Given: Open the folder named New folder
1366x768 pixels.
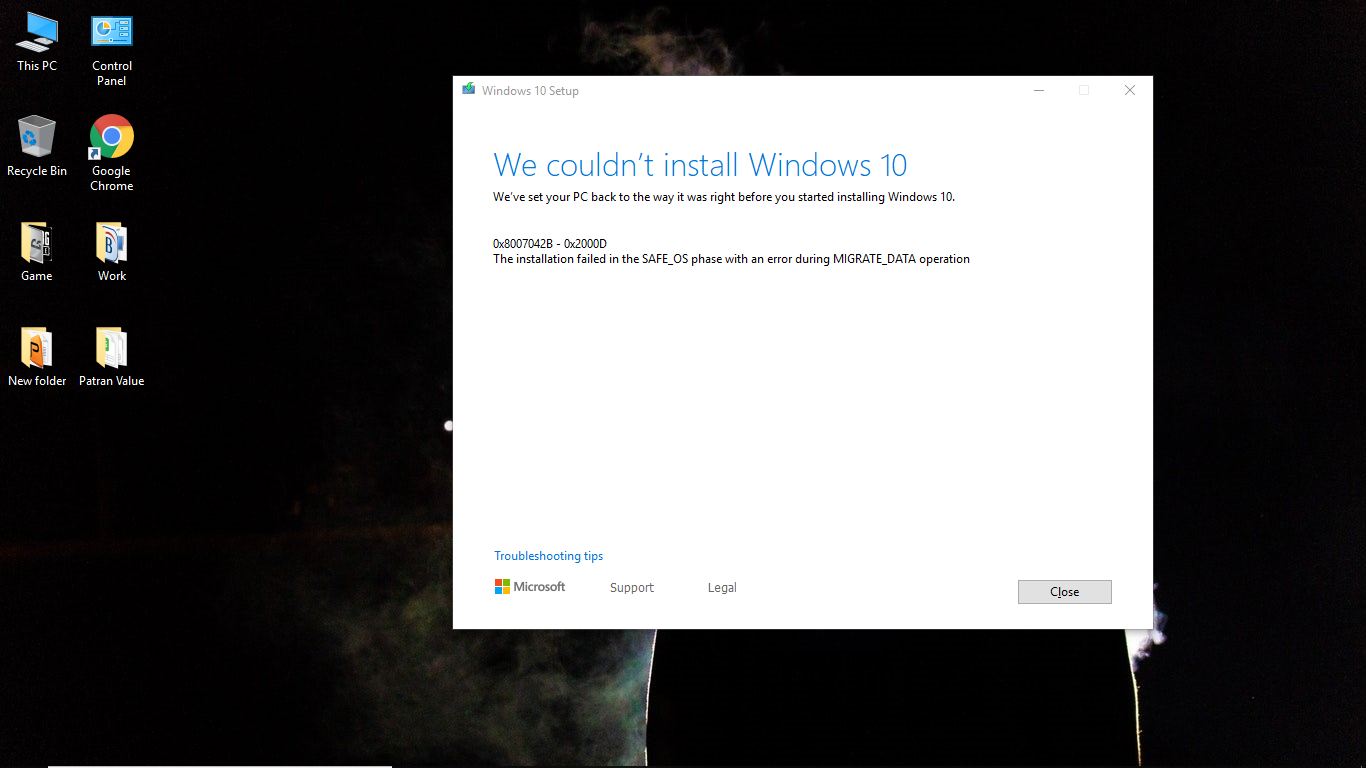Looking at the screenshot, I should tap(37, 347).
